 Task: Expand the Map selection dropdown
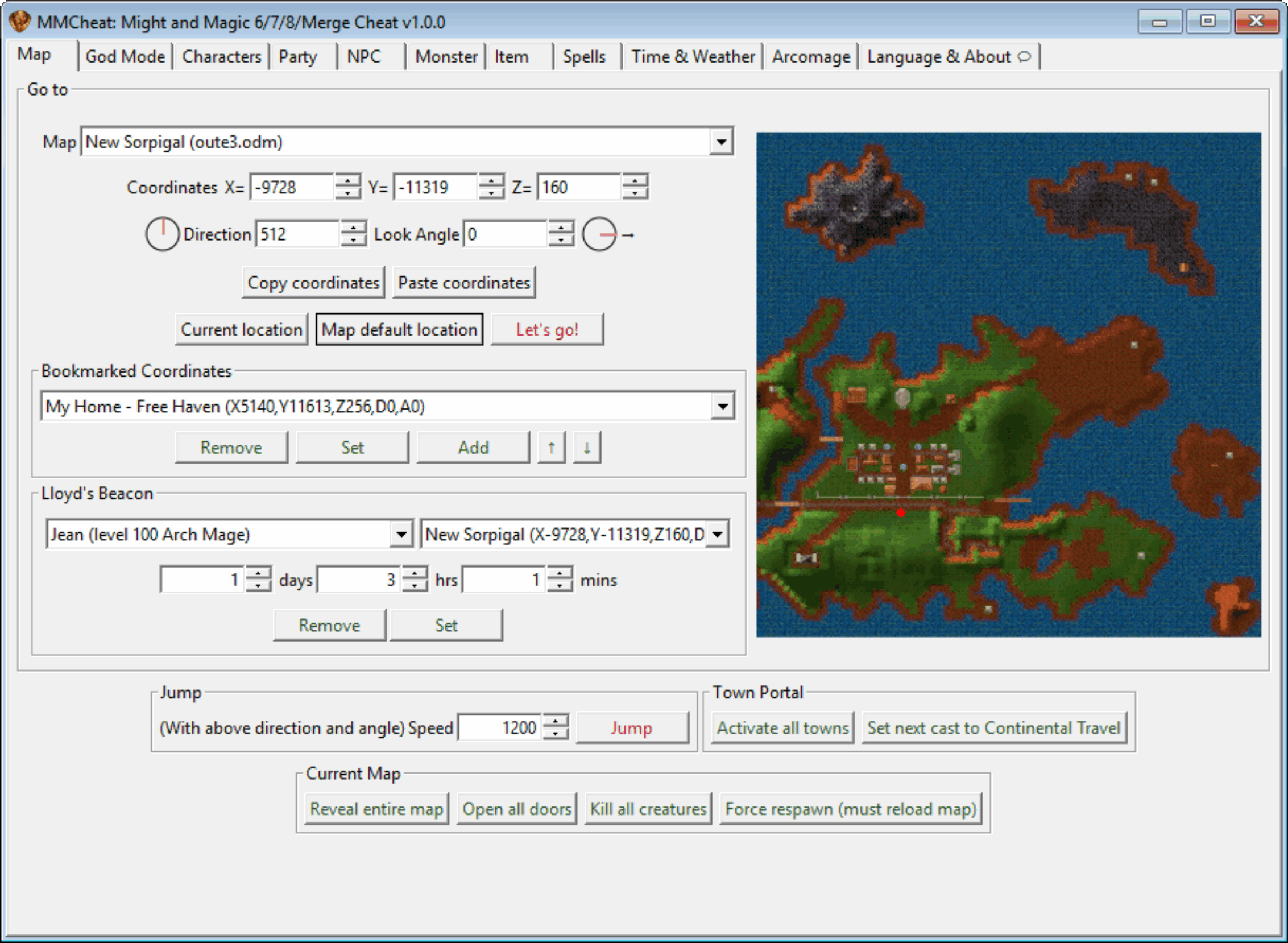tap(721, 142)
